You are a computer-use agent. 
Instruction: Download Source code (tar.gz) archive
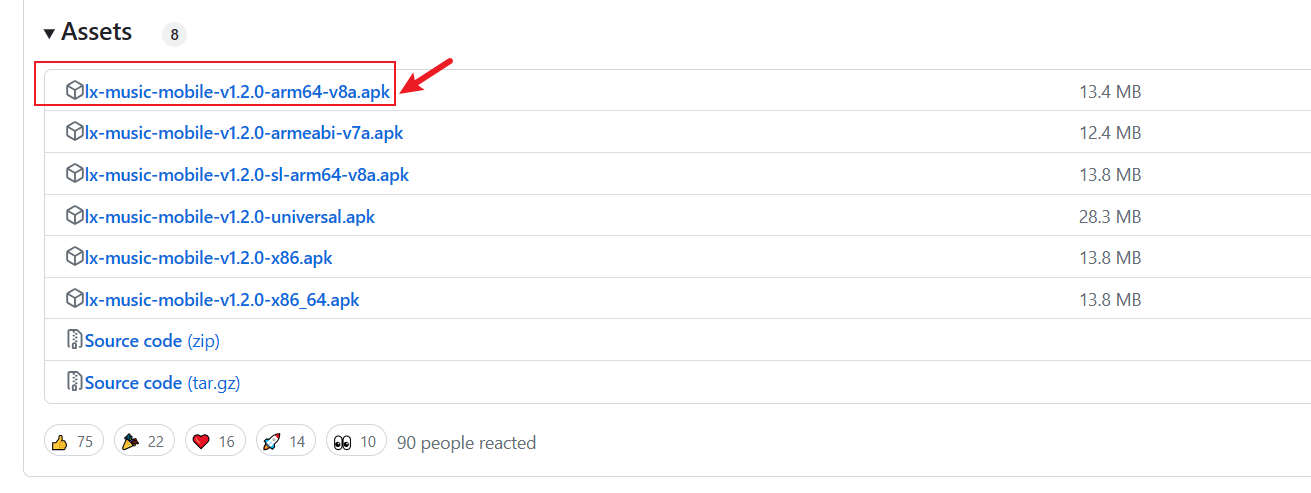pyautogui.click(x=162, y=383)
